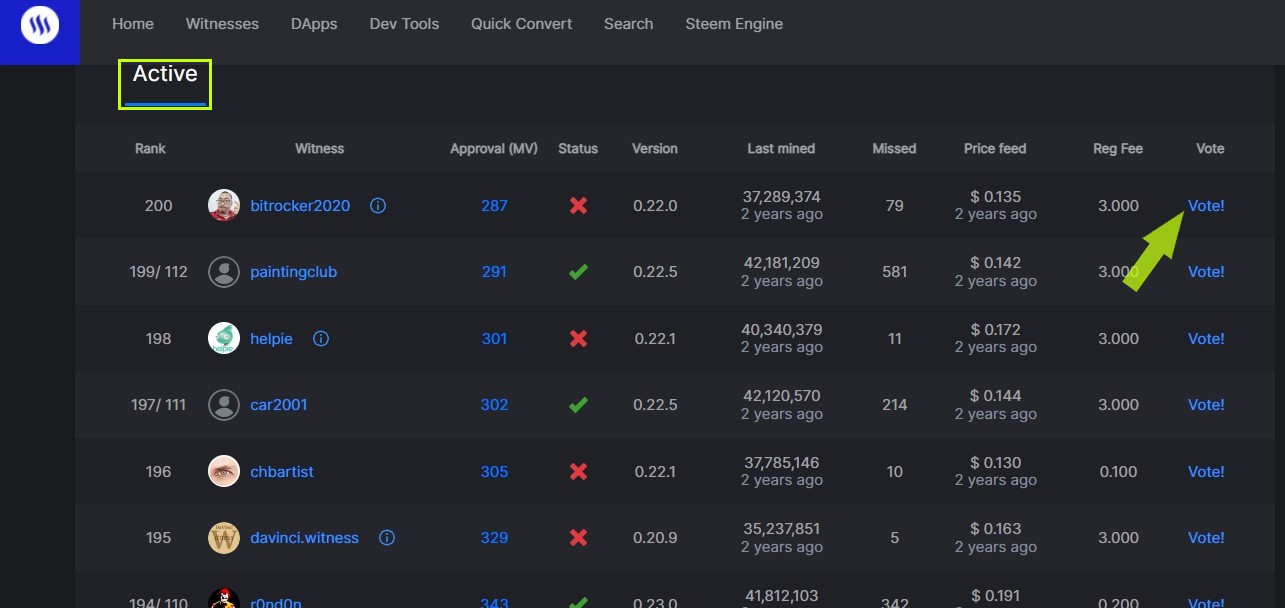Open Steem Engine menu item

(x=734, y=24)
